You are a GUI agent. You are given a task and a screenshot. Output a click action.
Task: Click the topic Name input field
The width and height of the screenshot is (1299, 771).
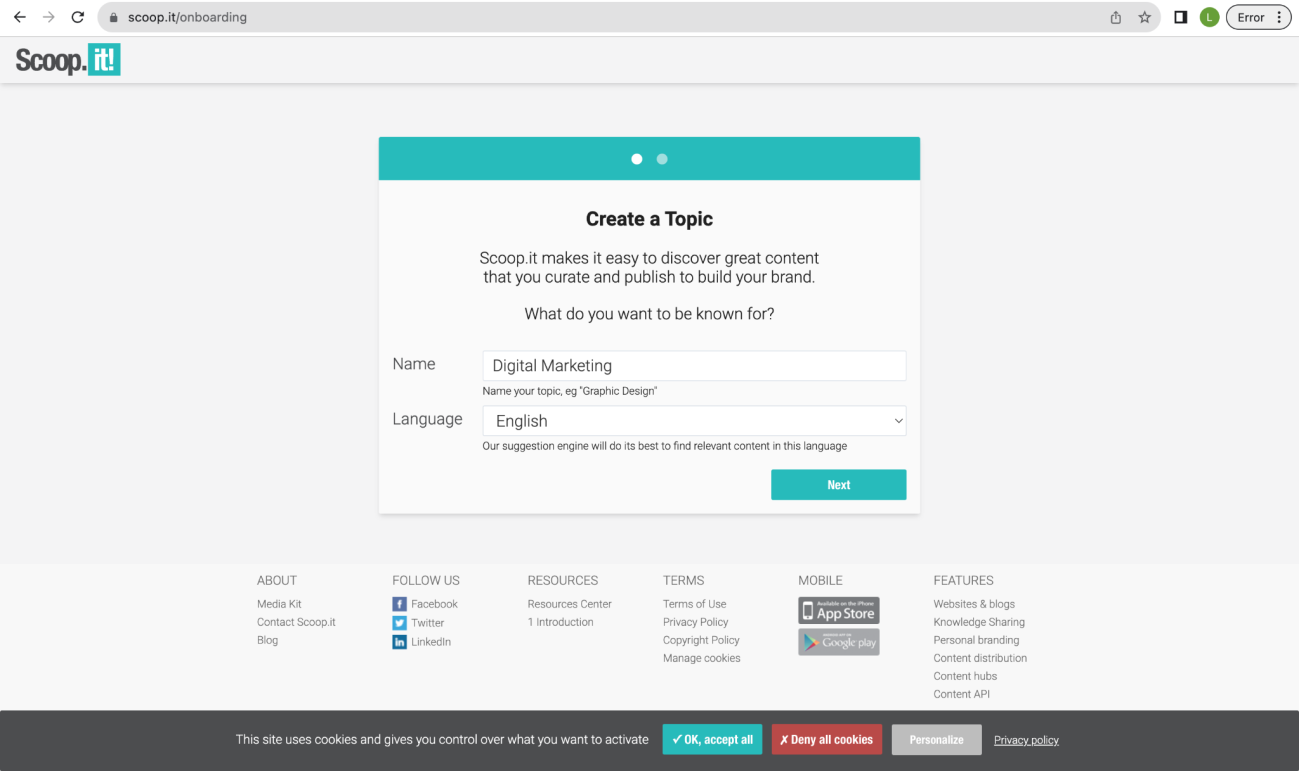coord(694,366)
